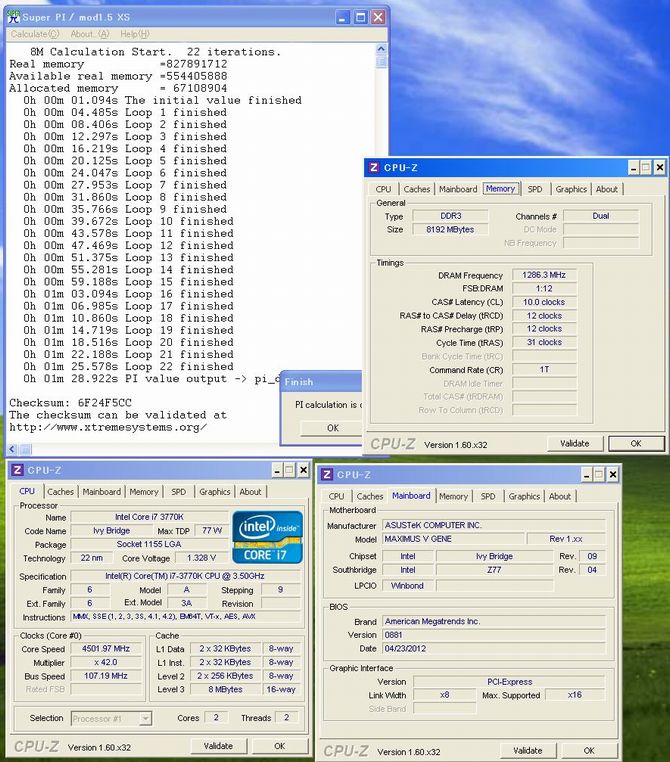Click the Super PI title bar icon
Screen dimensions: 670x762
15,17
